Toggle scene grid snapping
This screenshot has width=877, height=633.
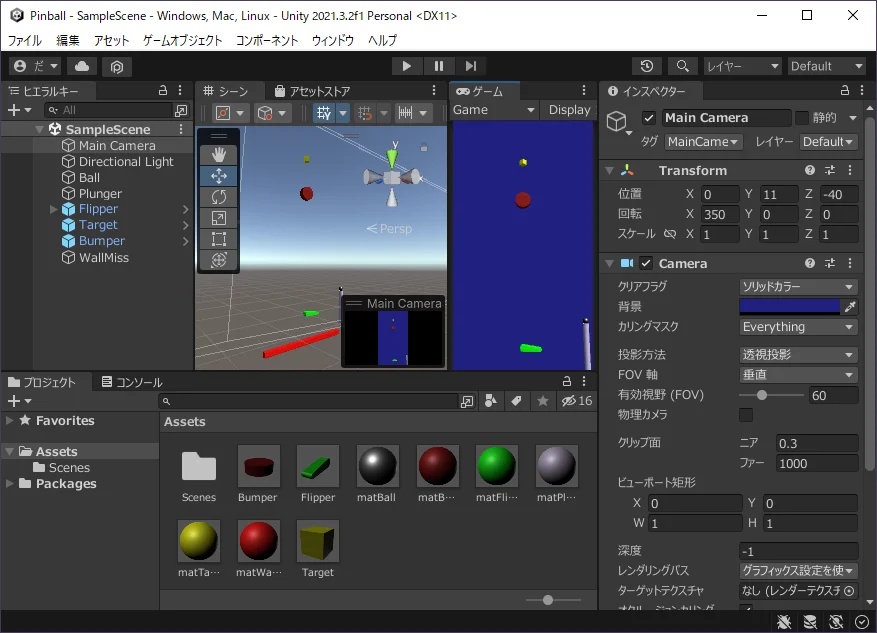(x=365, y=114)
